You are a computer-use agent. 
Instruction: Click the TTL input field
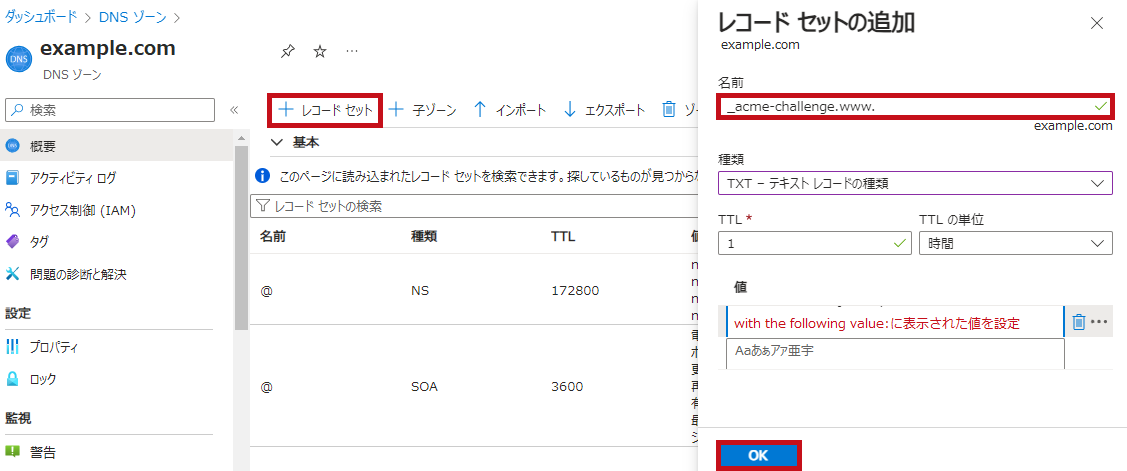[814, 243]
